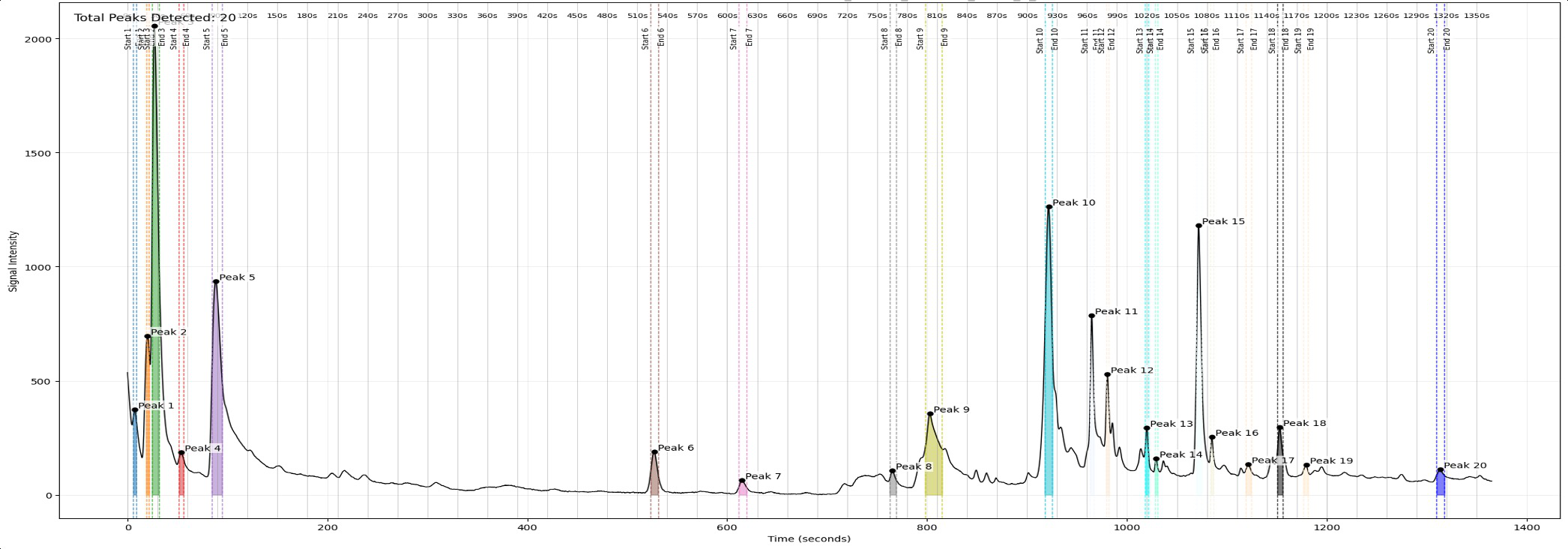Click the 'Start 6' vertical label
Image resolution: width=1568 pixels, height=549 pixels.
click(x=645, y=39)
